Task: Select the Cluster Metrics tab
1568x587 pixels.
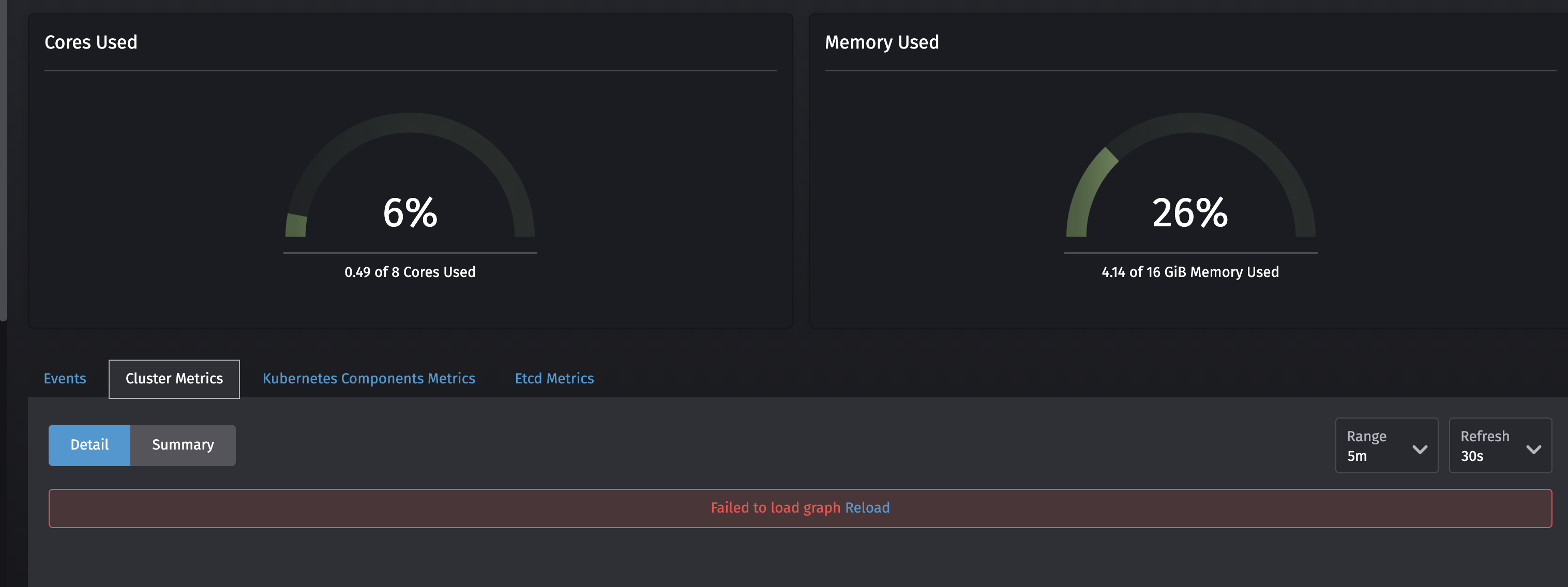Action: 174,378
